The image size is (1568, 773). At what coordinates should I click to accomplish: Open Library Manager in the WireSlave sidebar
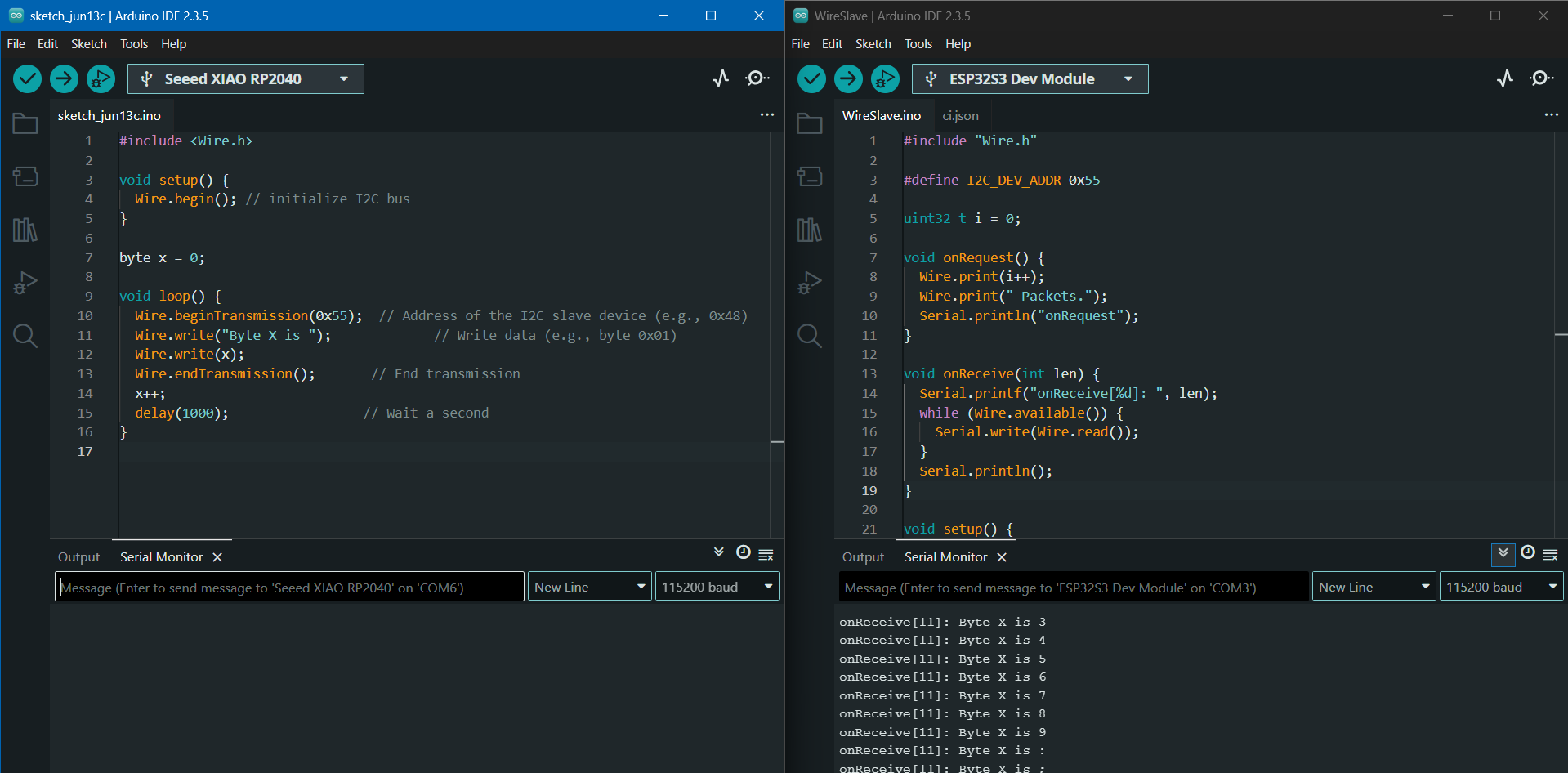click(x=810, y=230)
